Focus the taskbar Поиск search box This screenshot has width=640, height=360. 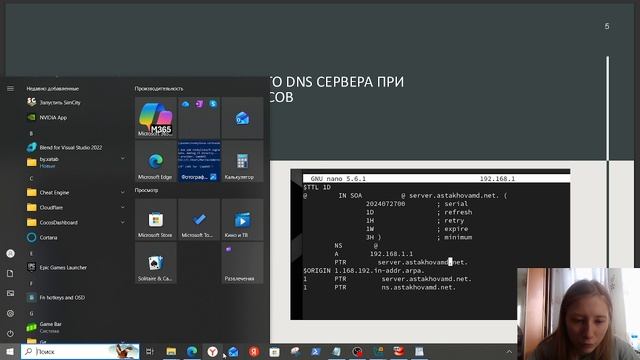80,351
